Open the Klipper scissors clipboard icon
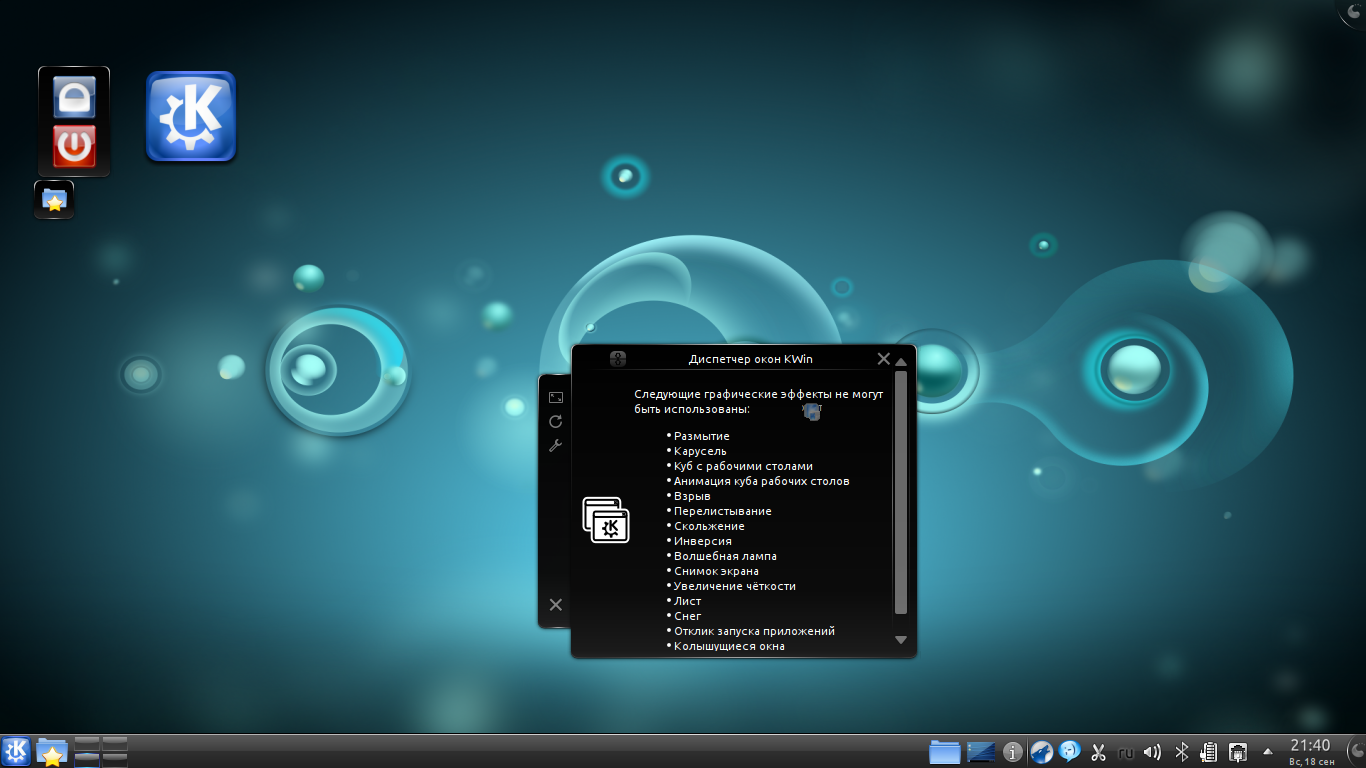1366x768 pixels. click(1098, 752)
